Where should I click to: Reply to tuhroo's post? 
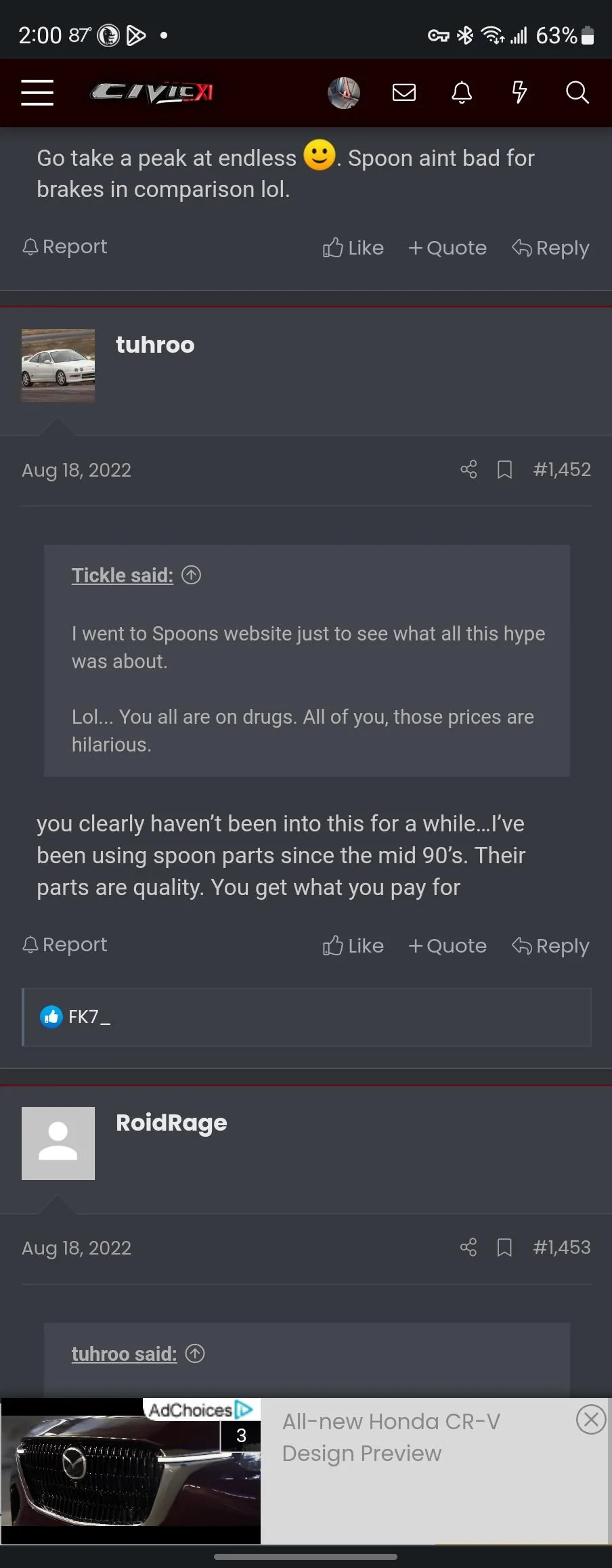point(550,945)
